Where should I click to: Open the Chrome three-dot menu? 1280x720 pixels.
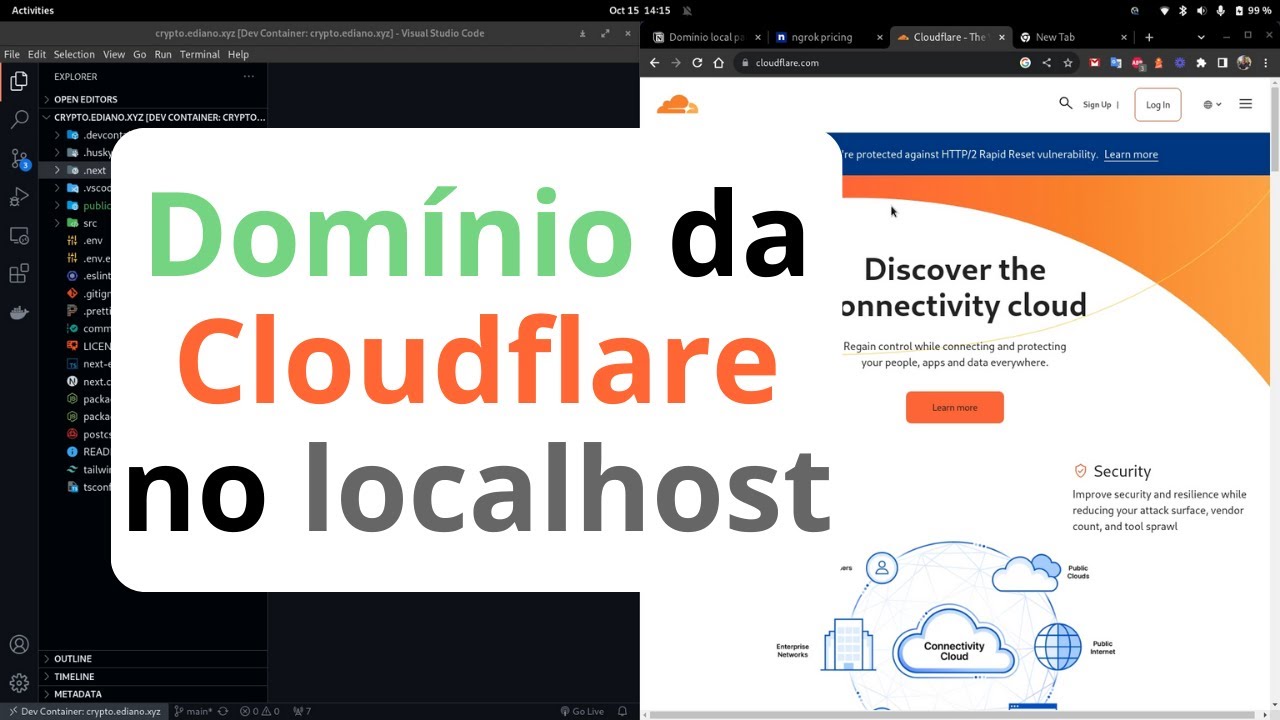point(1265,63)
